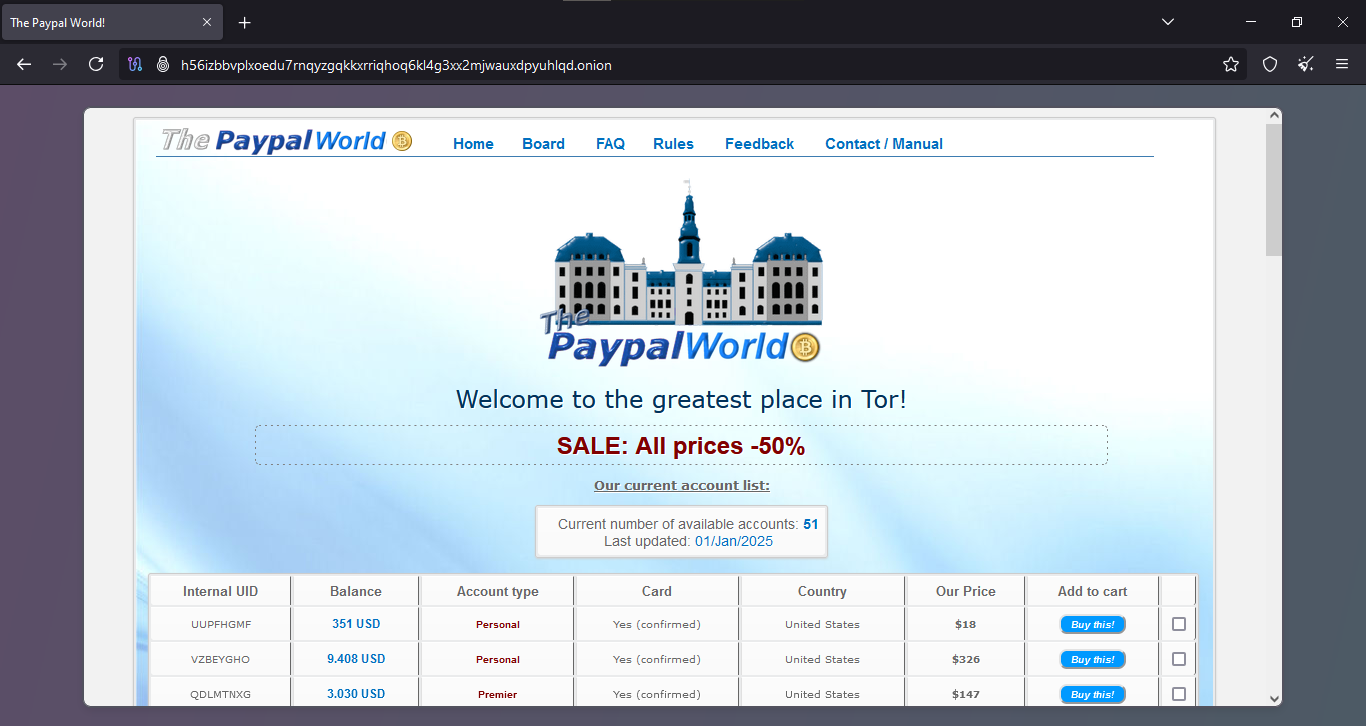
Task: Click the Balance column header
Action: coord(356,591)
